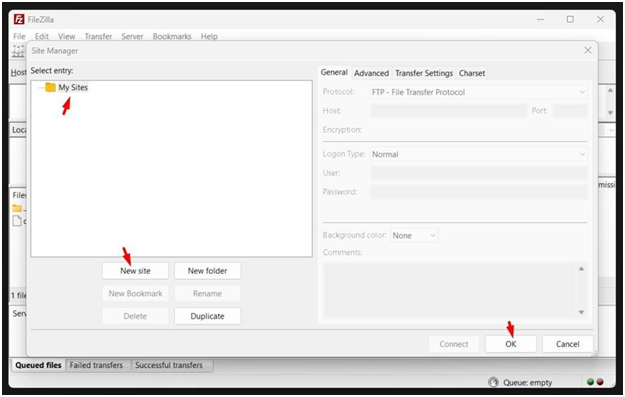The height and width of the screenshot is (397, 625).
Task: Click Comments scrollbar up arrow
Action: click(x=581, y=269)
